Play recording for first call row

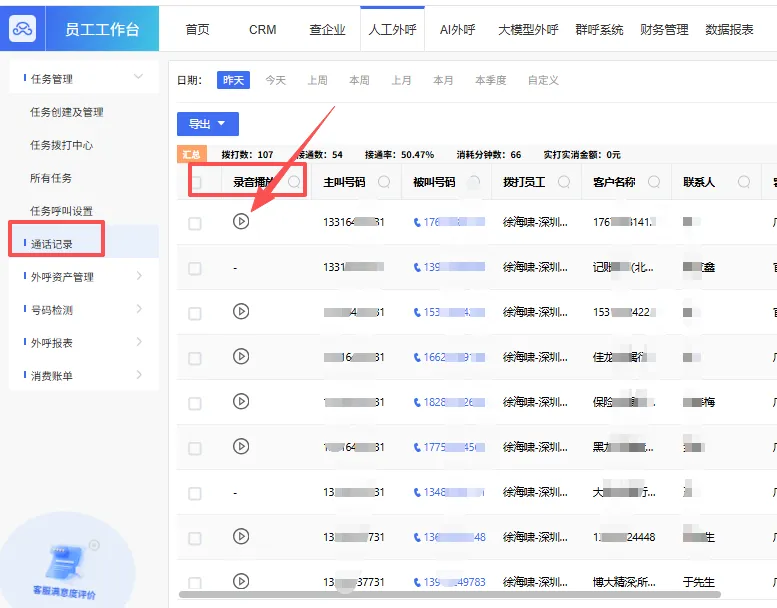coord(241,221)
